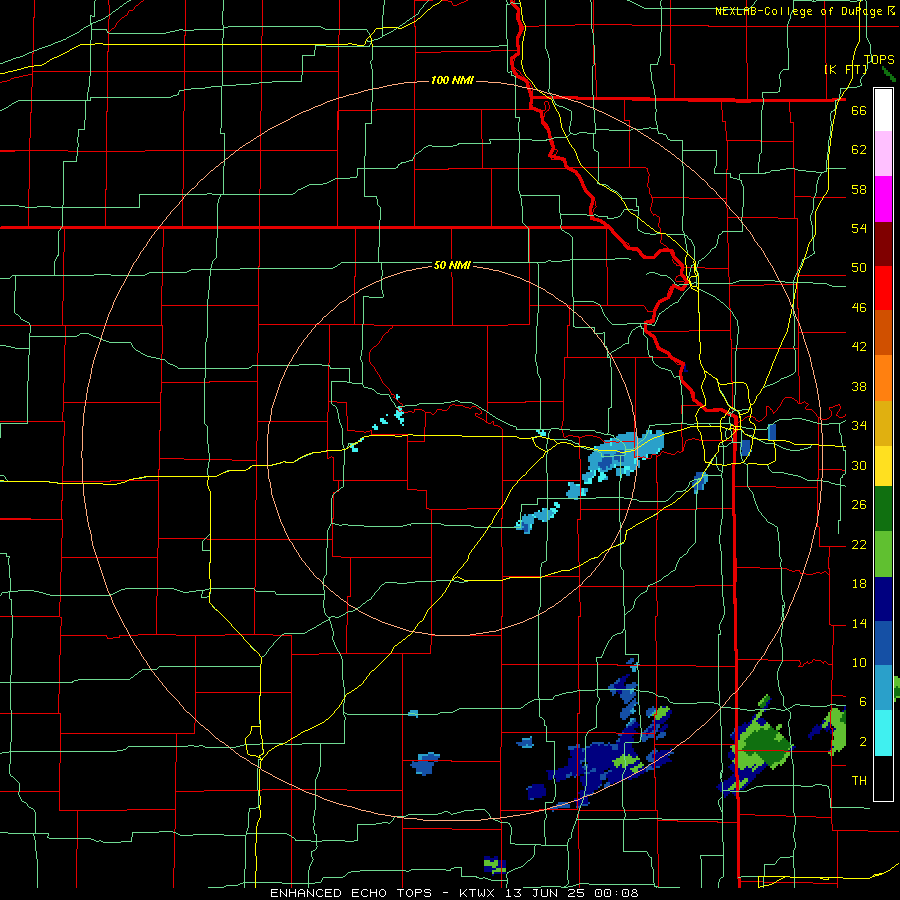Click the legend value "62"
This screenshot has height=900, width=900.
tap(859, 150)
